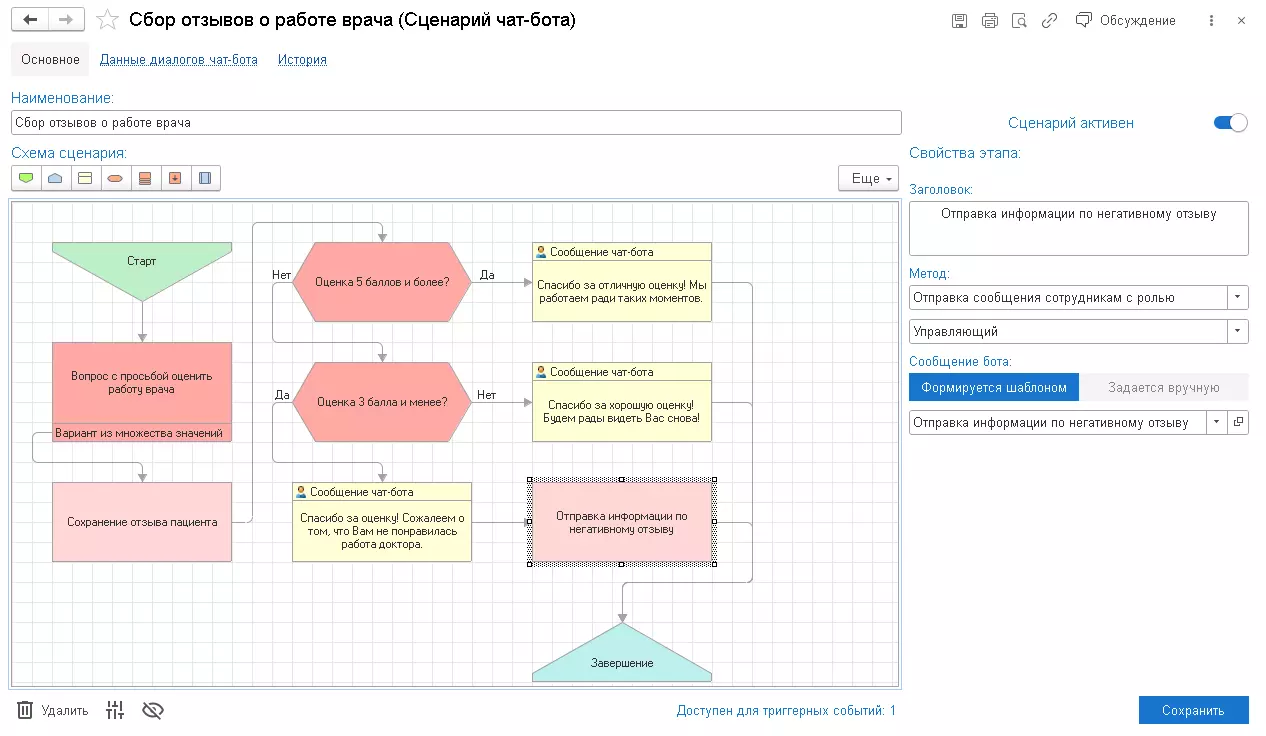Click the print icon in the header
The image size is (1266, 736).
pos(989,21)
